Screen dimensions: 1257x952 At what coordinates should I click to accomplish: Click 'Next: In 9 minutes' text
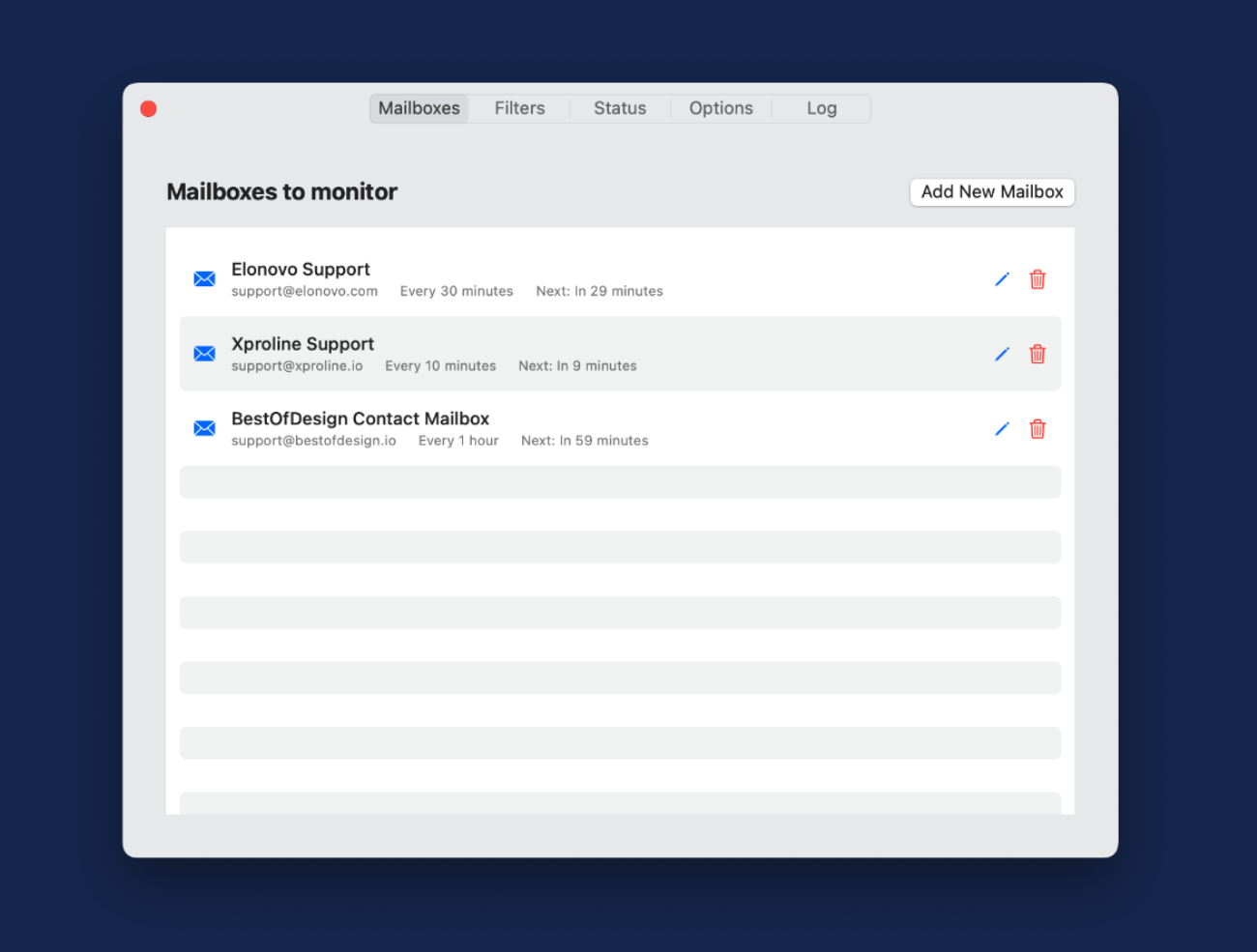577,365
